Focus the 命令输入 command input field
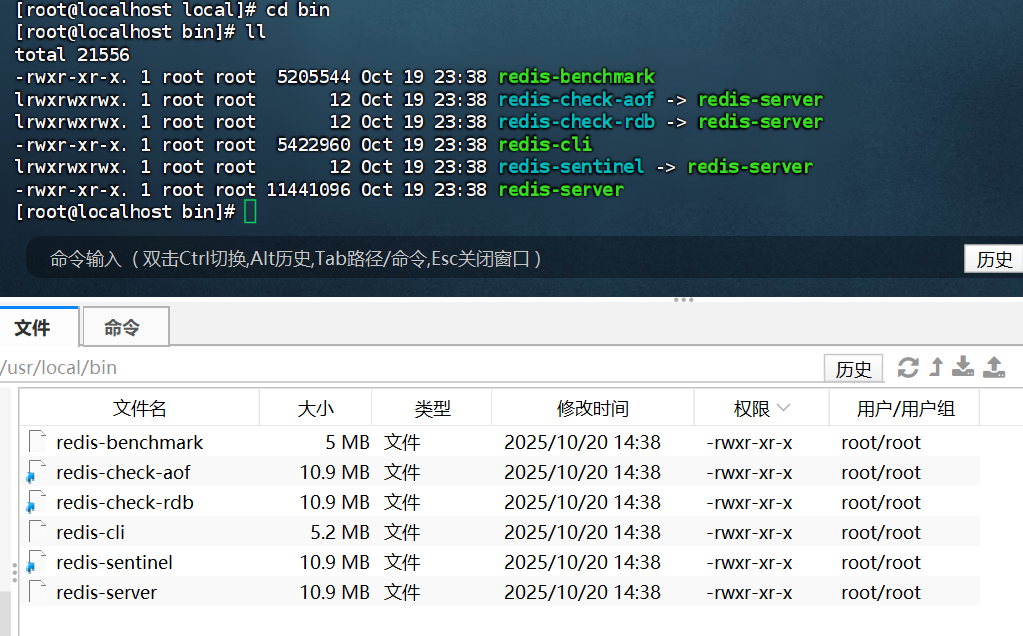Screen dimensions: 1023x636 (493, 259)
